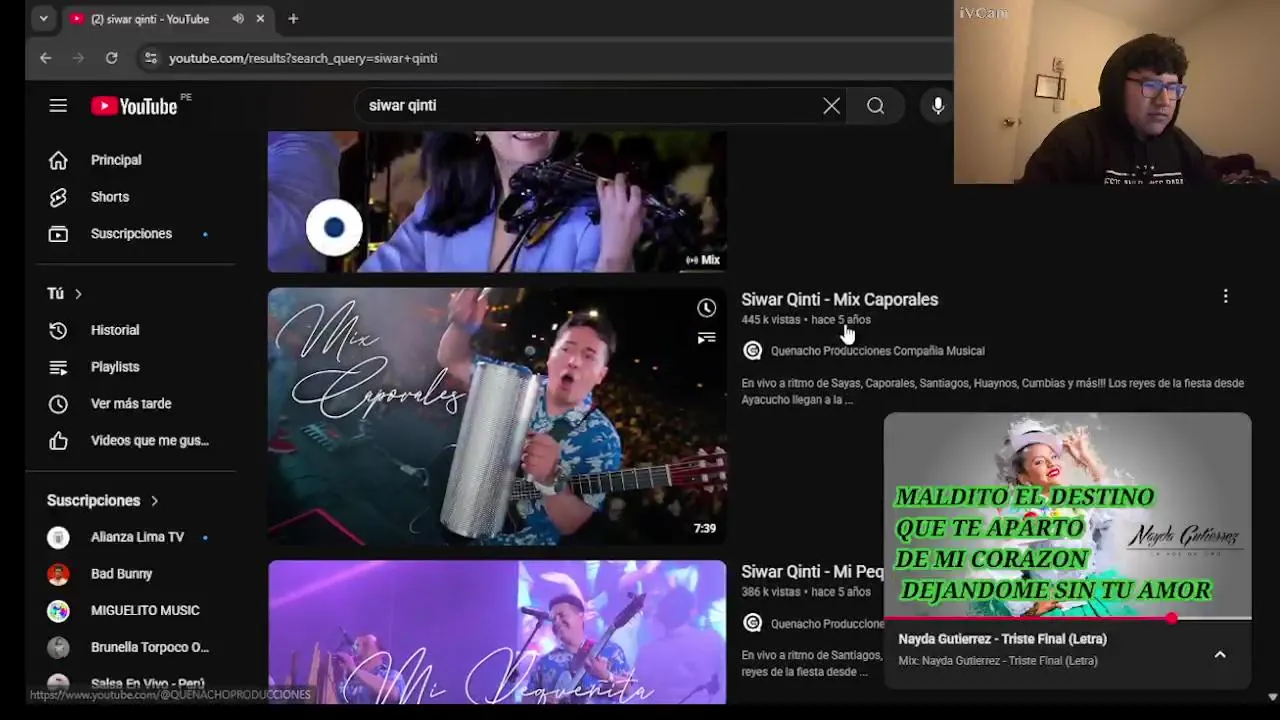Image resolution: width=1280 pixels, height=720 pixels.
Task: Open a new browser tab with plus
Action: click(293, 19)
